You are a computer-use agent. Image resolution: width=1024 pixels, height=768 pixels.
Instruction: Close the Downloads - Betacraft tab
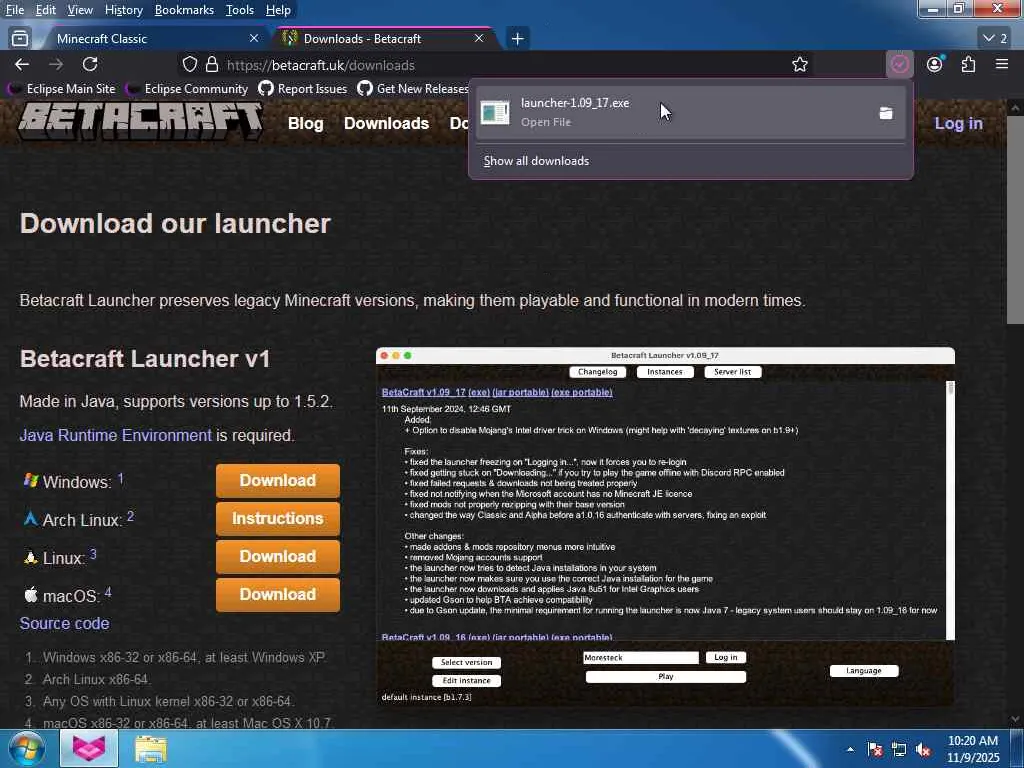point(479,39)
